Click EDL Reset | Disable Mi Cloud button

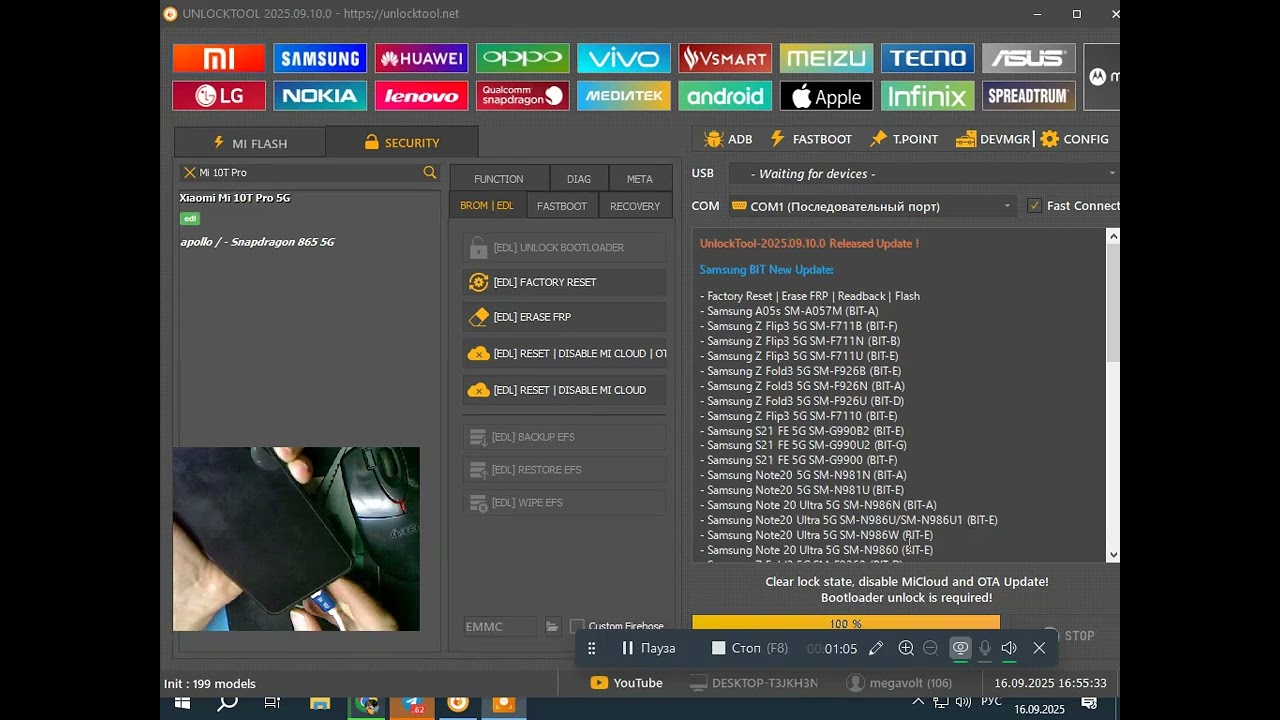tap(564, 390)
